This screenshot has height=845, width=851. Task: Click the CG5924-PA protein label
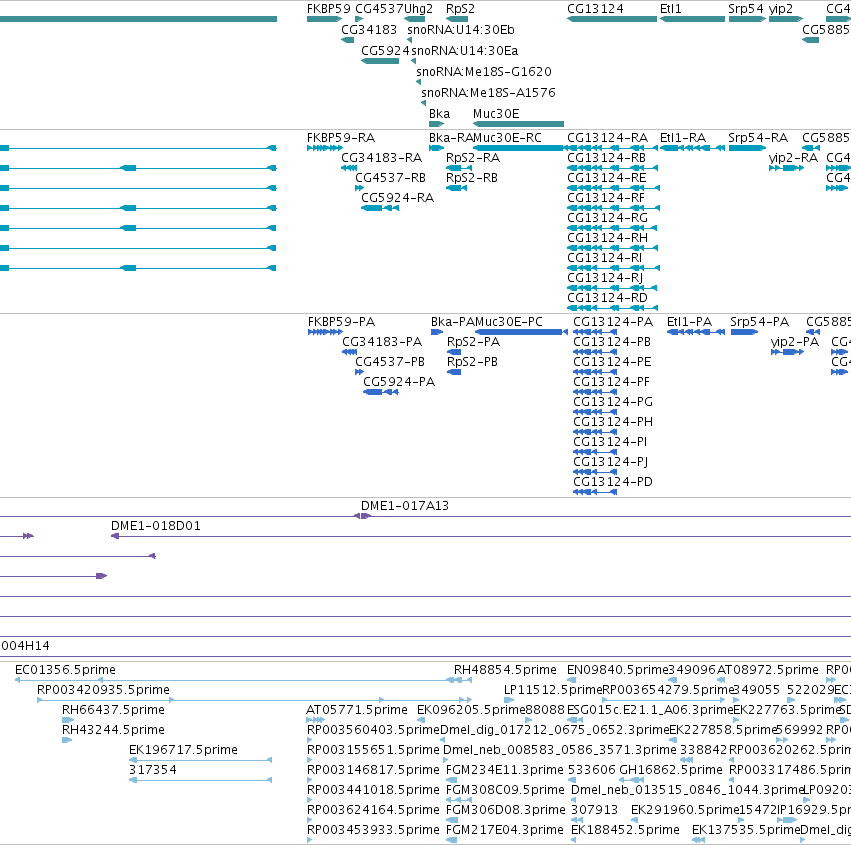coord(399,382)
